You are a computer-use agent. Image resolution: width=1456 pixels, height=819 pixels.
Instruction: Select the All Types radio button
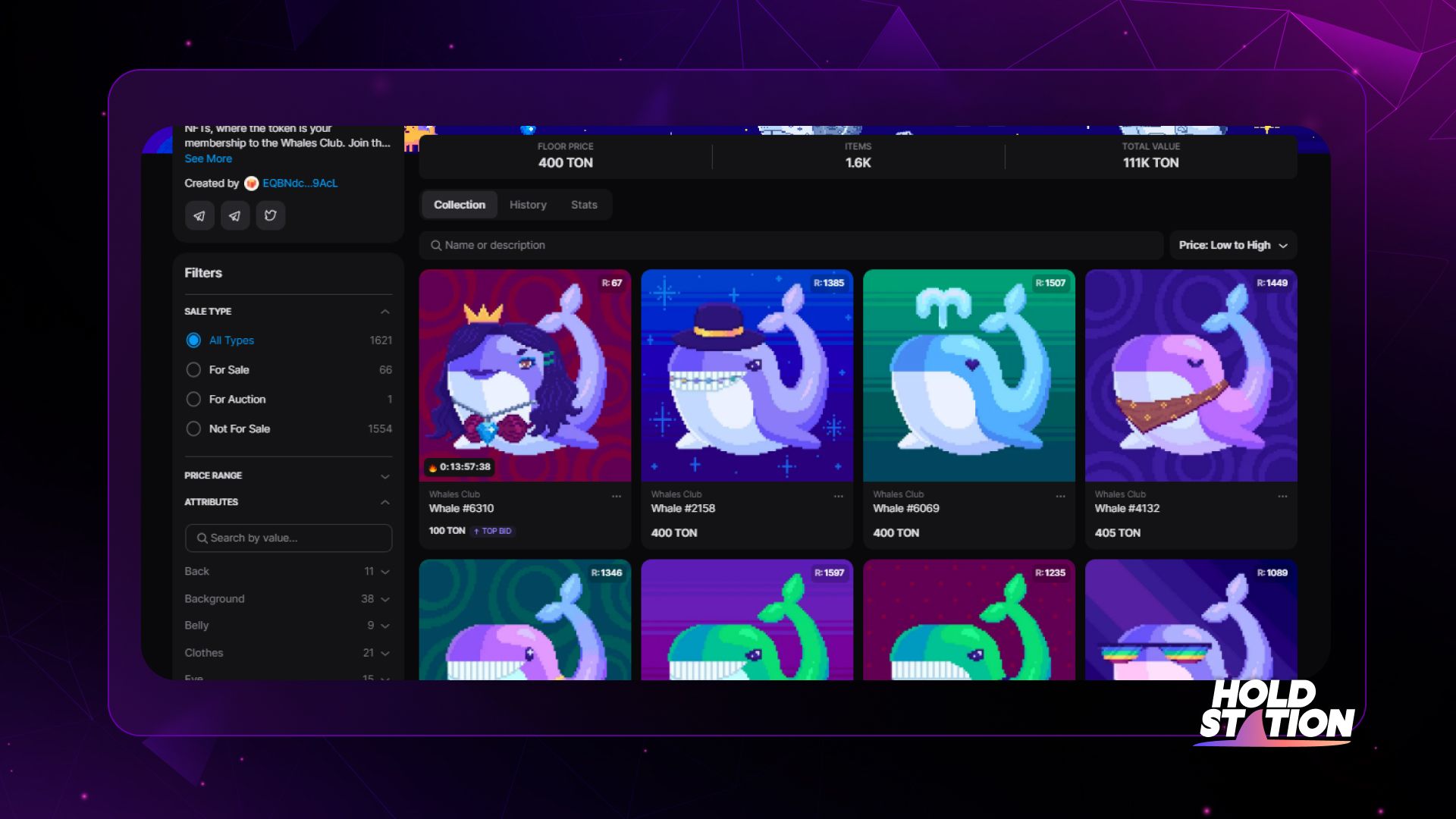click(x=193, y=340)
